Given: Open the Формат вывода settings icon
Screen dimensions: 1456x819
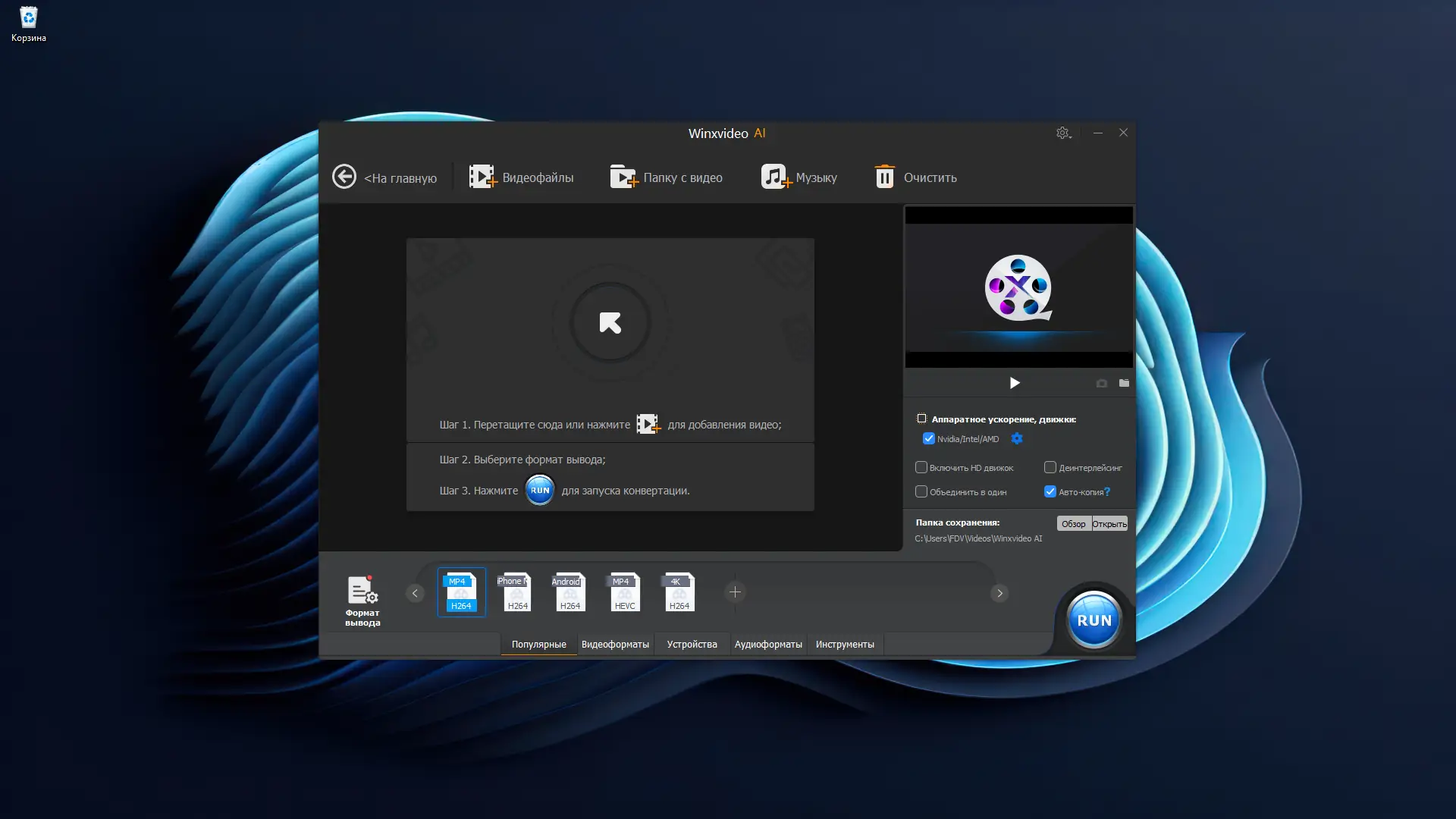Looking at the screenshot, I should click(362, 591).
